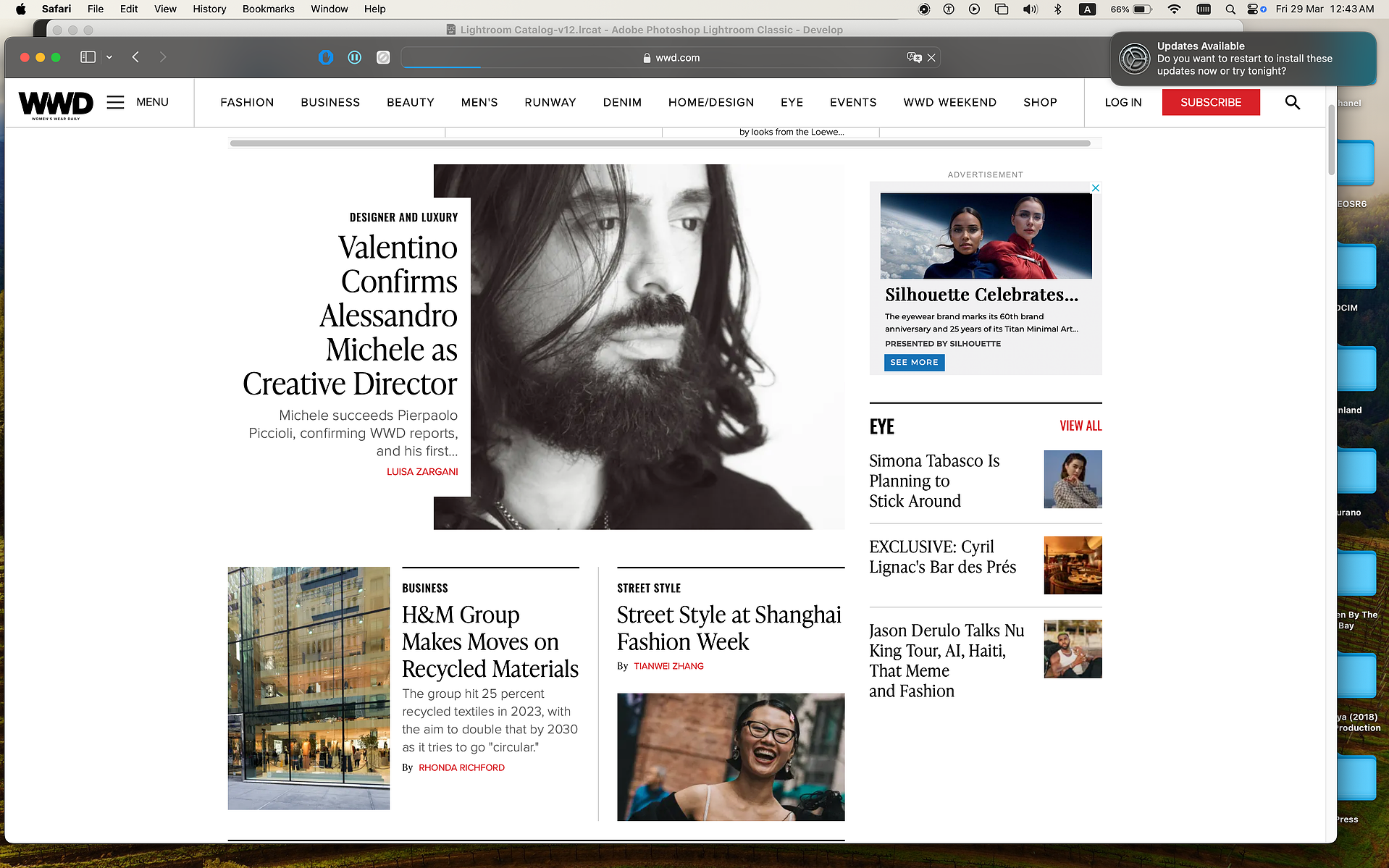Stop page loading with the X icon
This screenshot has height=868, width=1389.
click(931, 57)
